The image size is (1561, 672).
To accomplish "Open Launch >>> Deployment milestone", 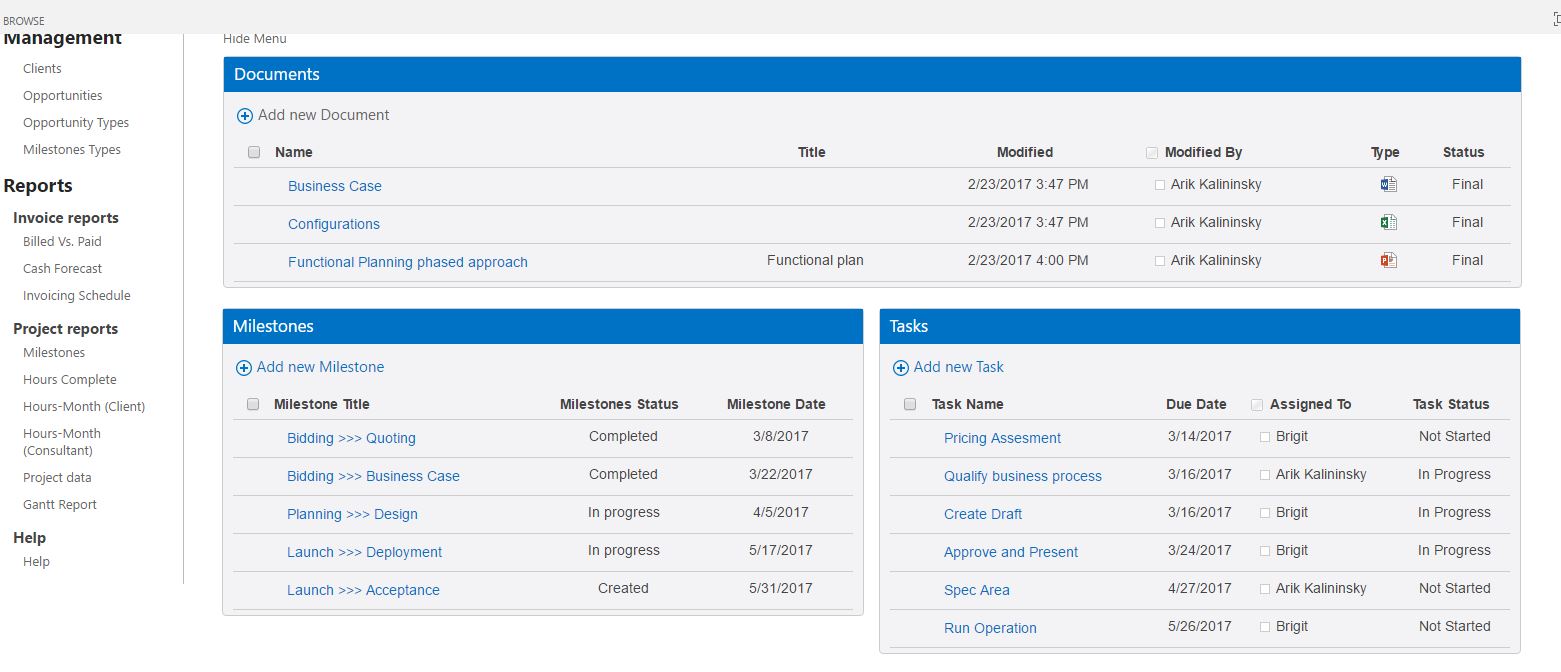I will 364,552.
